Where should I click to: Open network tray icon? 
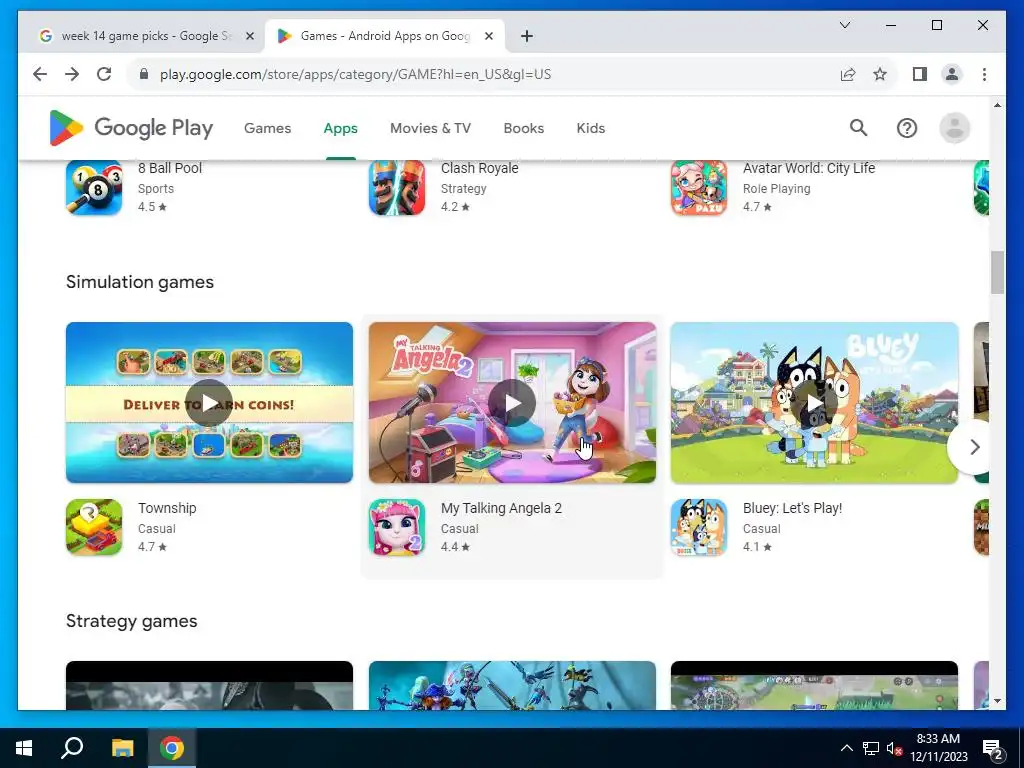coord(871,748)
